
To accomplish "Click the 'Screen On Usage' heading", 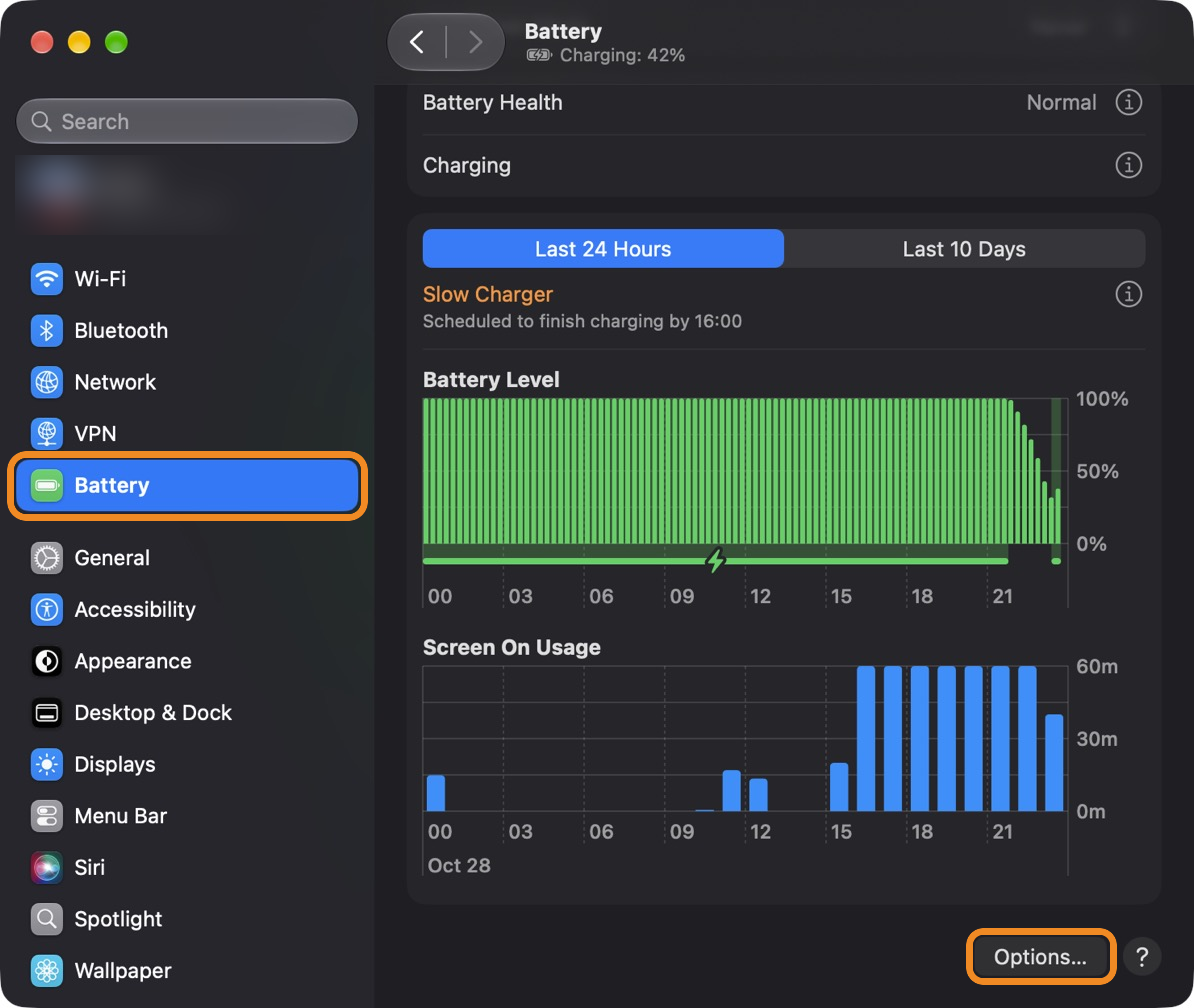I will tap(512, 647).
